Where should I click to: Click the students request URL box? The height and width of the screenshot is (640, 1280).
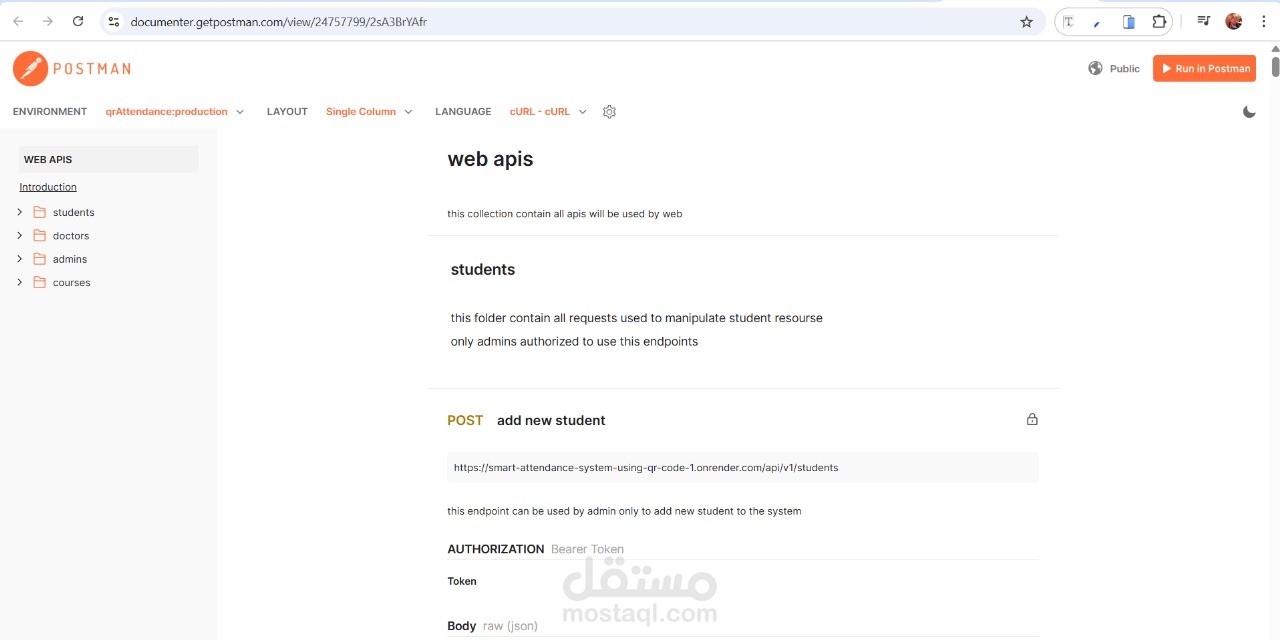(742, 467)
